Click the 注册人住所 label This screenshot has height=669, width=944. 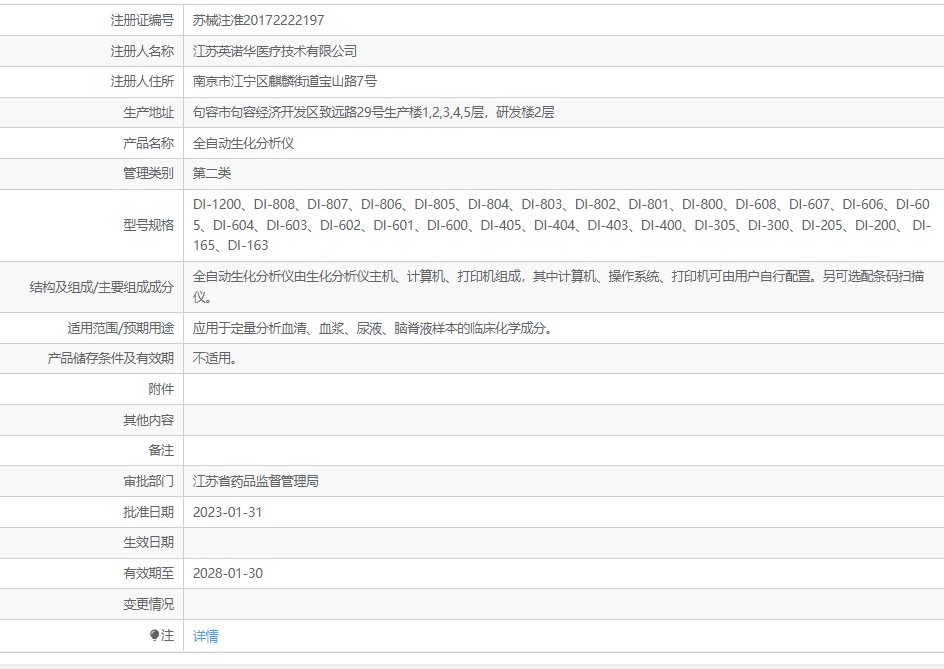(142, 81)
